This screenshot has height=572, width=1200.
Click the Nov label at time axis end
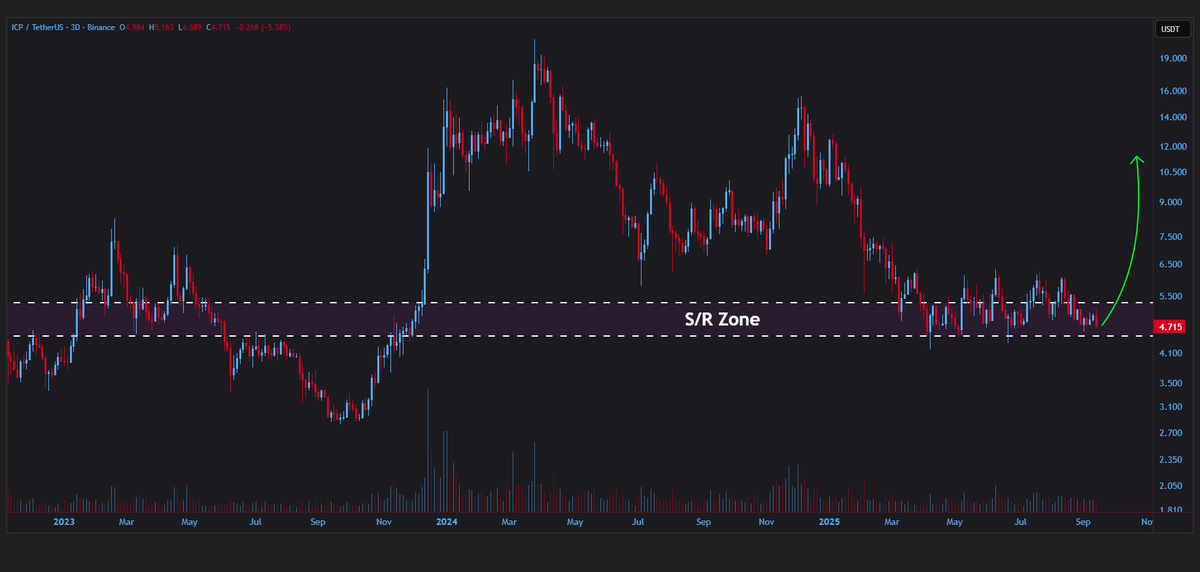click(1145, 522)
